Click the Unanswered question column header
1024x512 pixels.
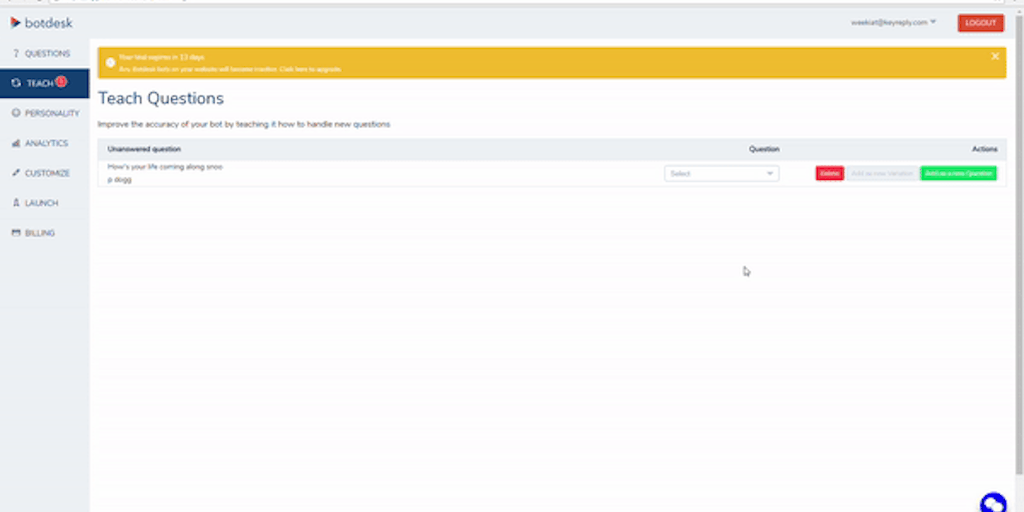pyautogui.click(x=144, y=150)
